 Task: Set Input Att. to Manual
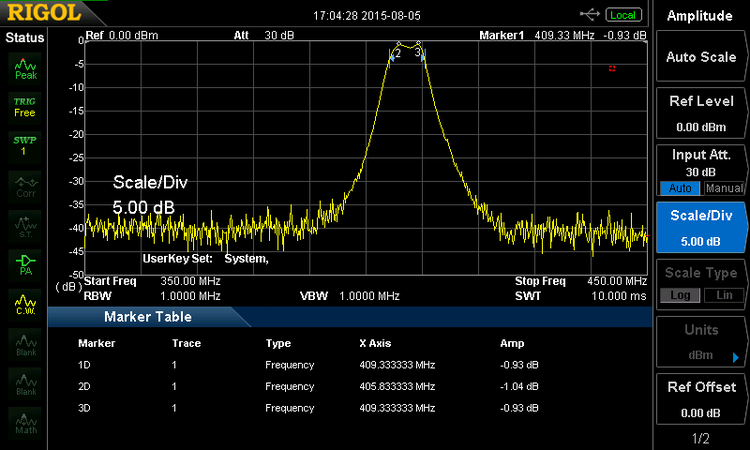tap(725, 188)
